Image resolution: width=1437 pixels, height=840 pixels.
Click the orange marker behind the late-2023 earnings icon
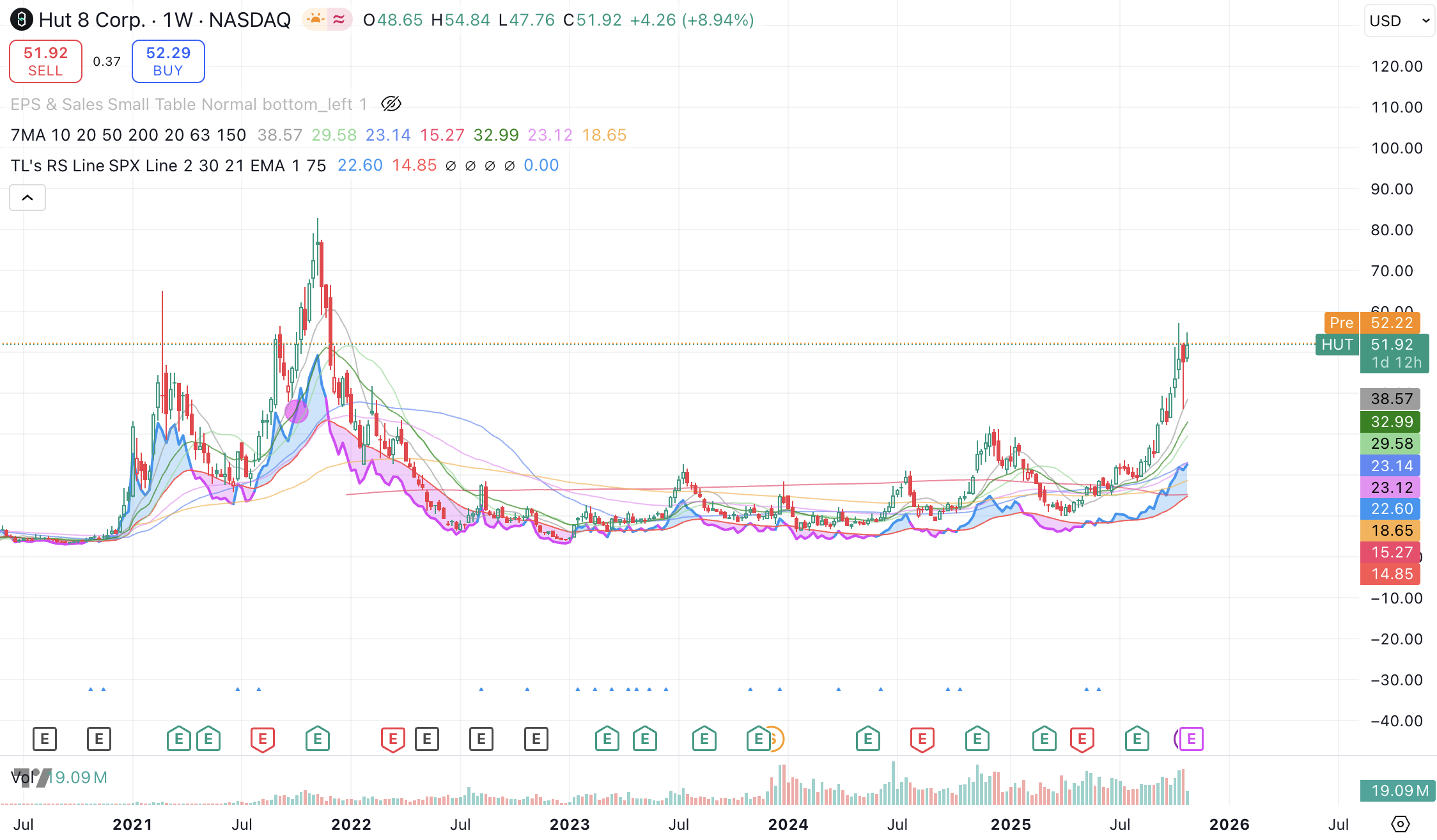pyautogui.click(x=776, y=739)
